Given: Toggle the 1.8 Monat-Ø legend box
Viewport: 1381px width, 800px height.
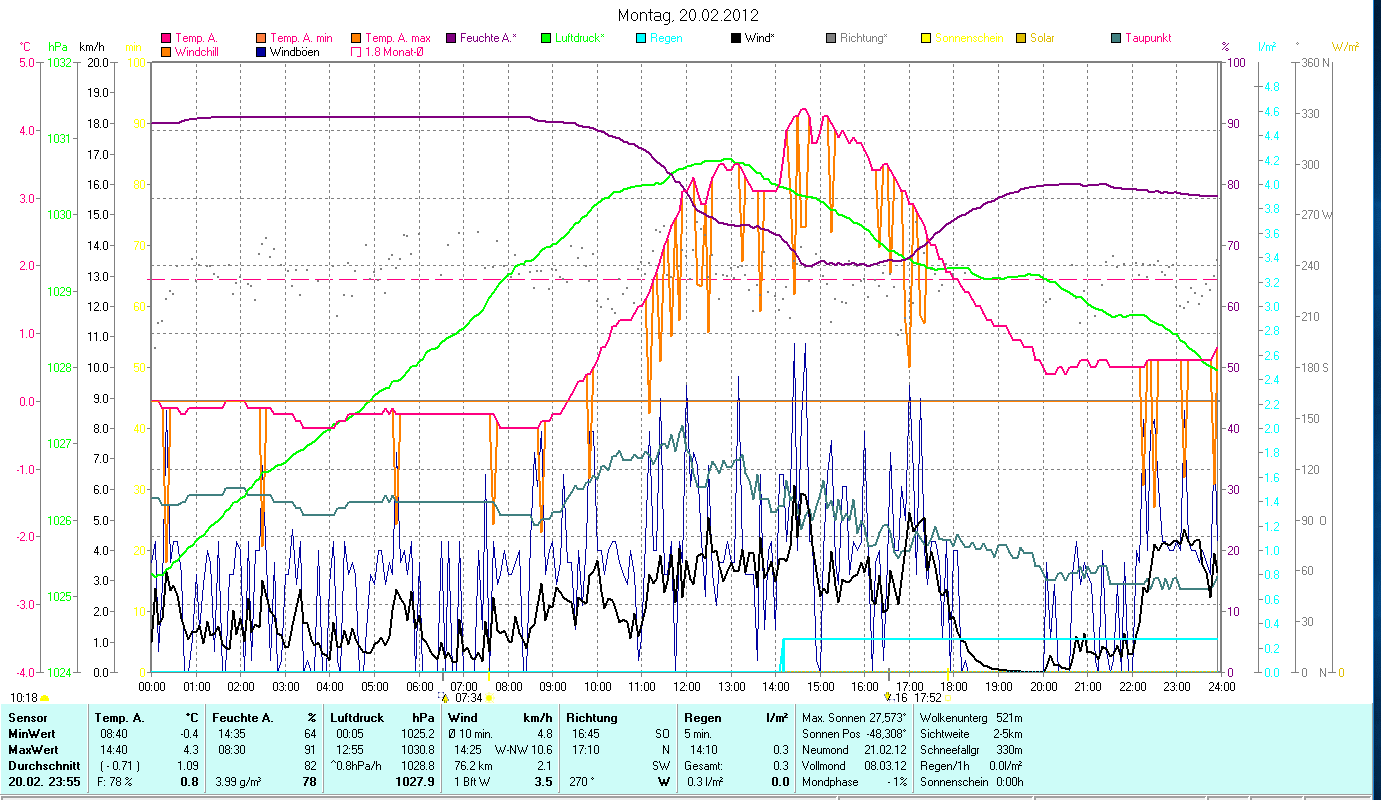Looking at the screenshot, I should click(x=356, y=52).
